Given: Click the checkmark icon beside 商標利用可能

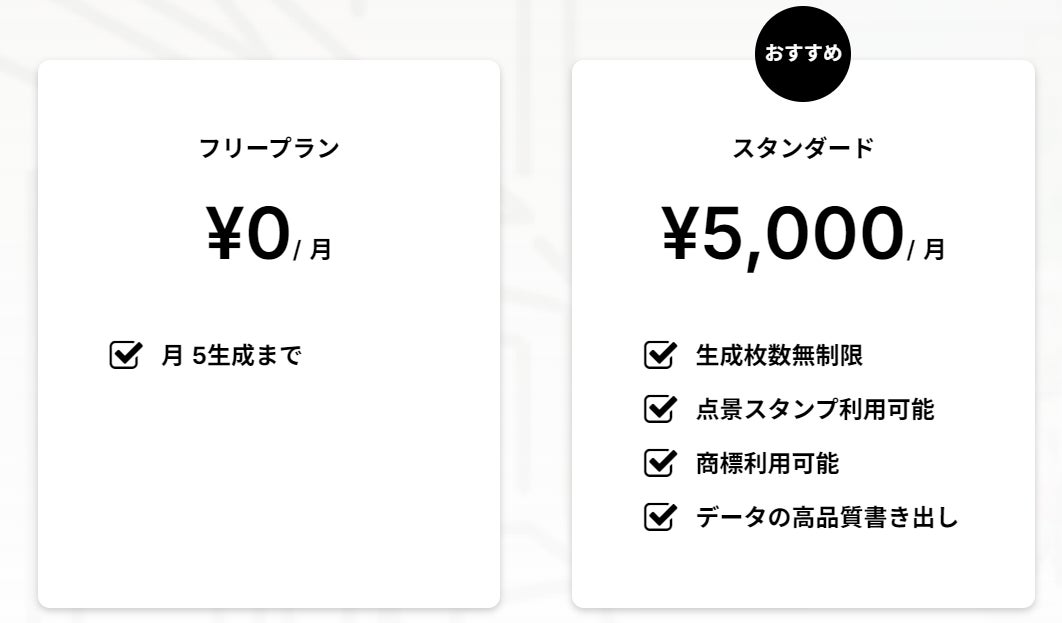Looking at the screenshot, I should (658, 463).
